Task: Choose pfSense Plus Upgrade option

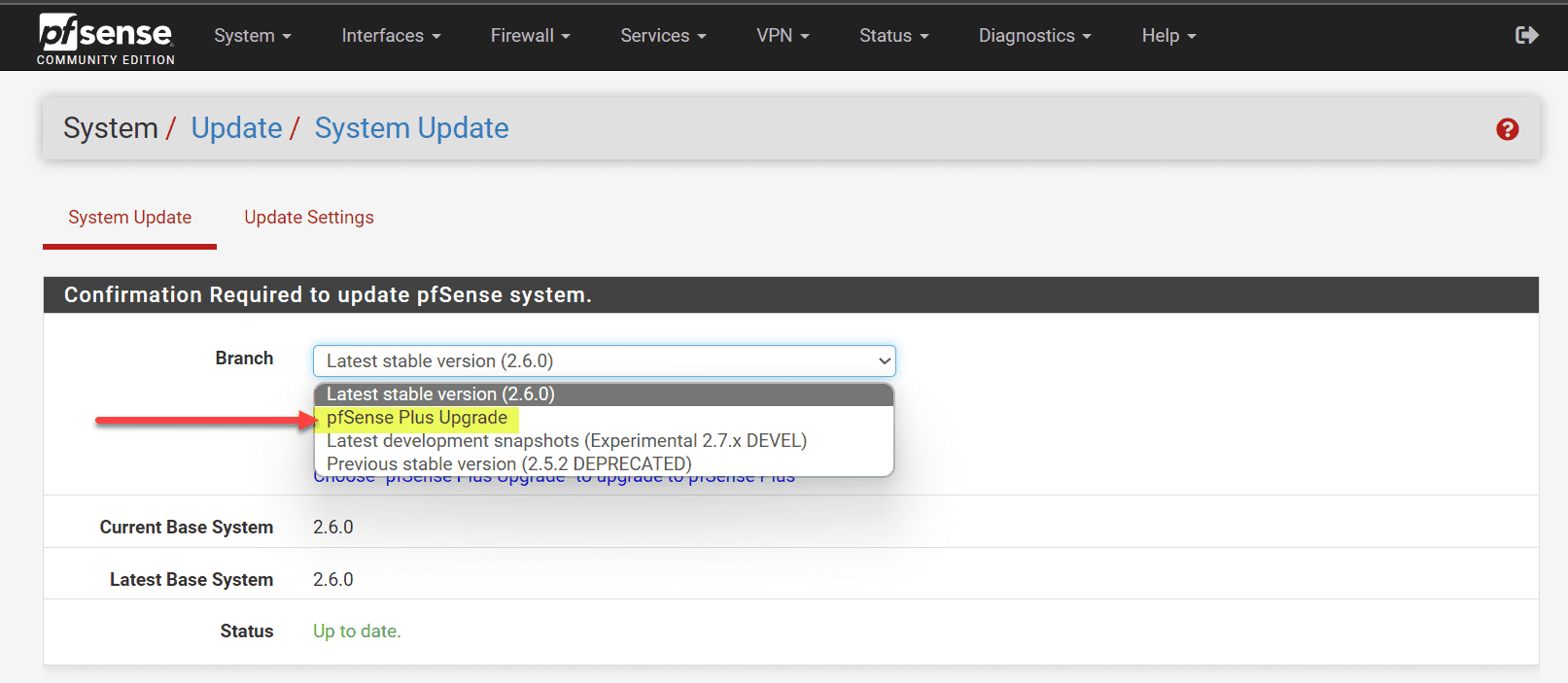Action: 417,418
